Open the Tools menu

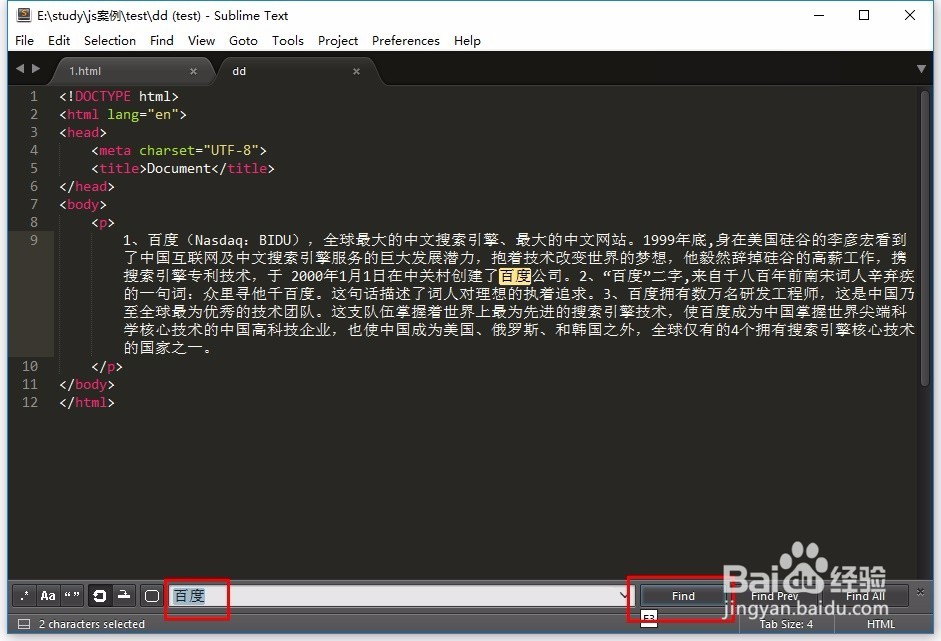point(287,40)
